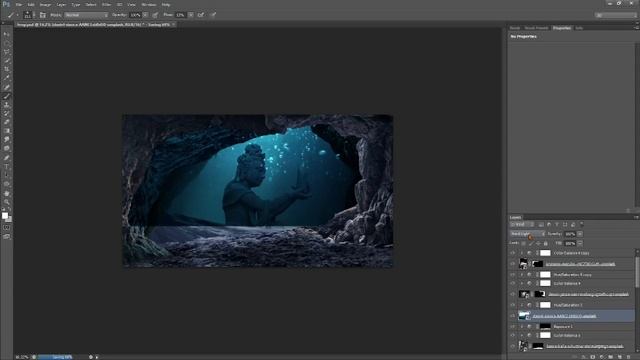Switch to the Properties tab
640x360 pixels.
562,28
